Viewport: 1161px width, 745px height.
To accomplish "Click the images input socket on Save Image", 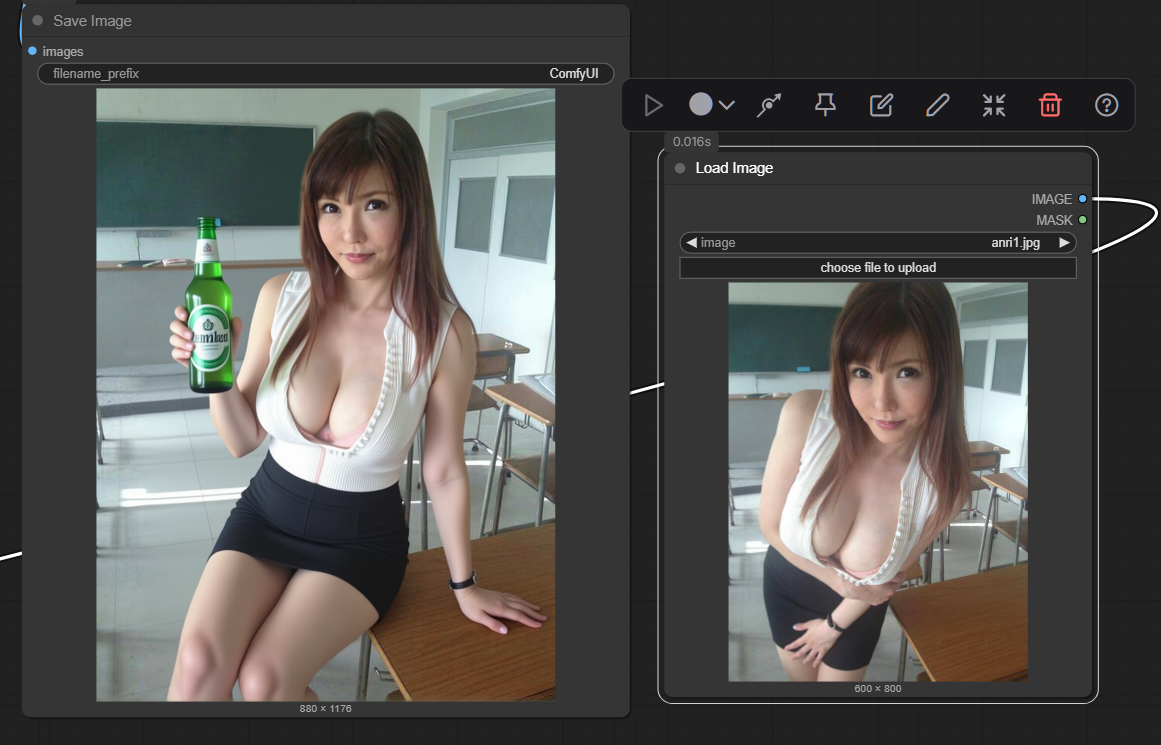I will pyautogui.click(x=33, y=51).
